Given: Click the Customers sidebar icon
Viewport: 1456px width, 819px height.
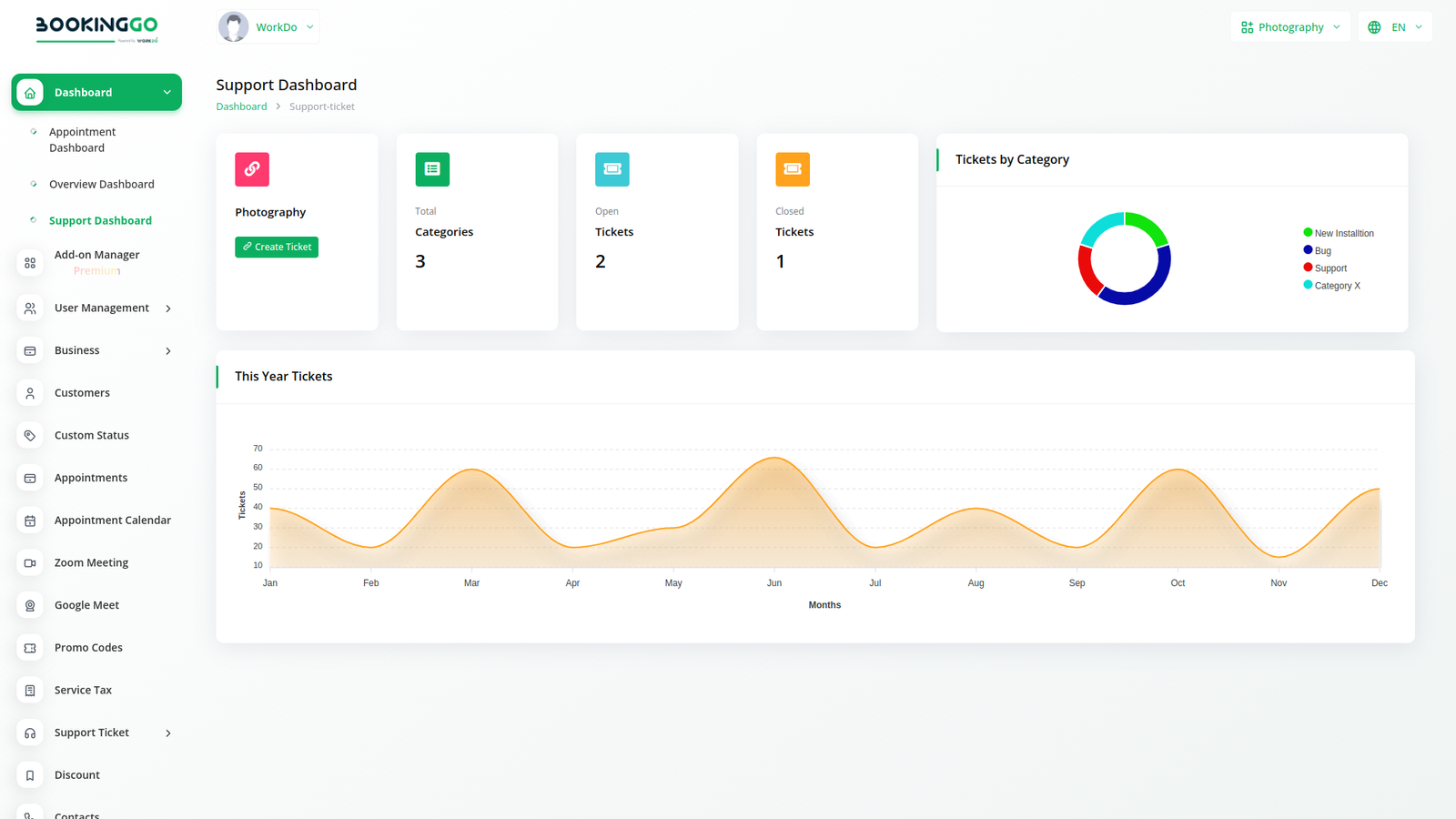Looking at the screenshot, I should click(30, 393).
